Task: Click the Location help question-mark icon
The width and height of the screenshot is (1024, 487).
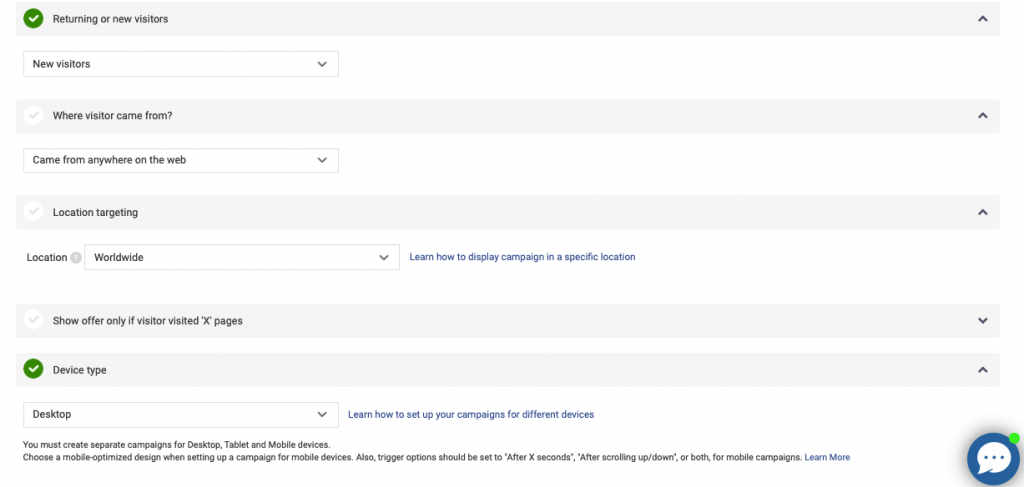Action: click(76, 258)
